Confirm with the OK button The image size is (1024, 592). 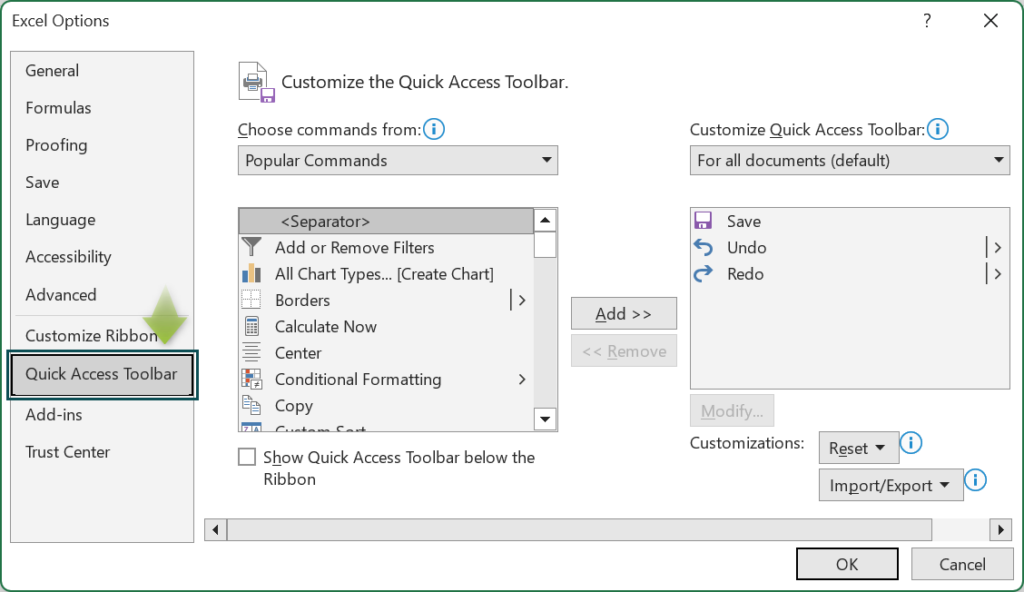coord(847,564)
